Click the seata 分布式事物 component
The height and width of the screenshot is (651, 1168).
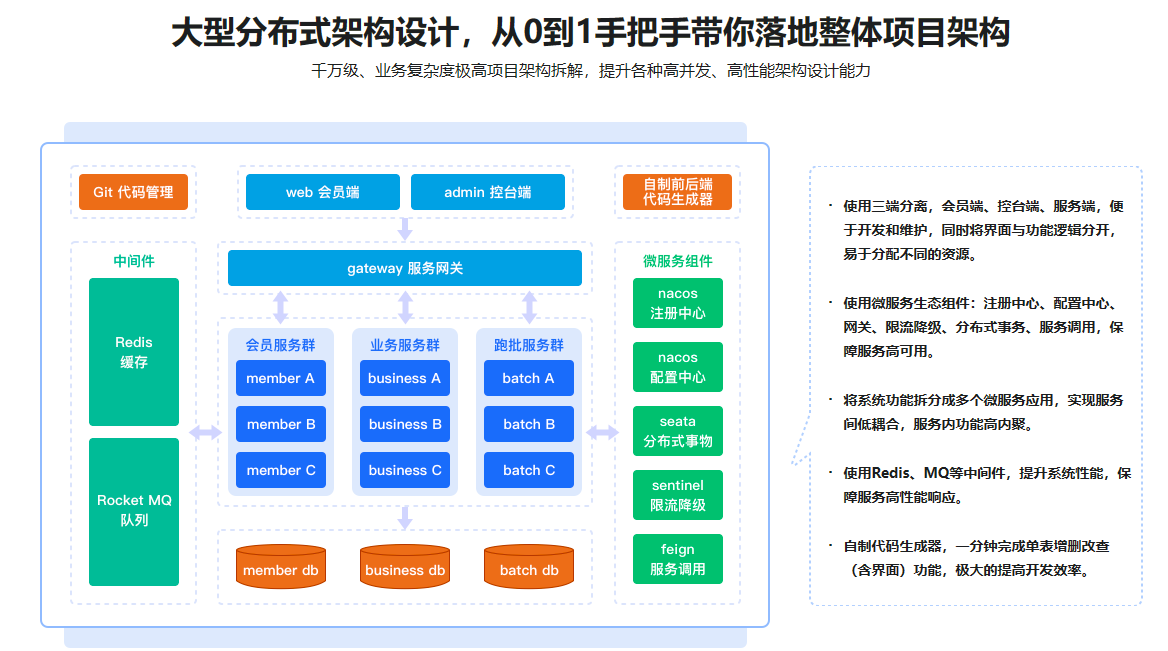[x=678, y=431]
